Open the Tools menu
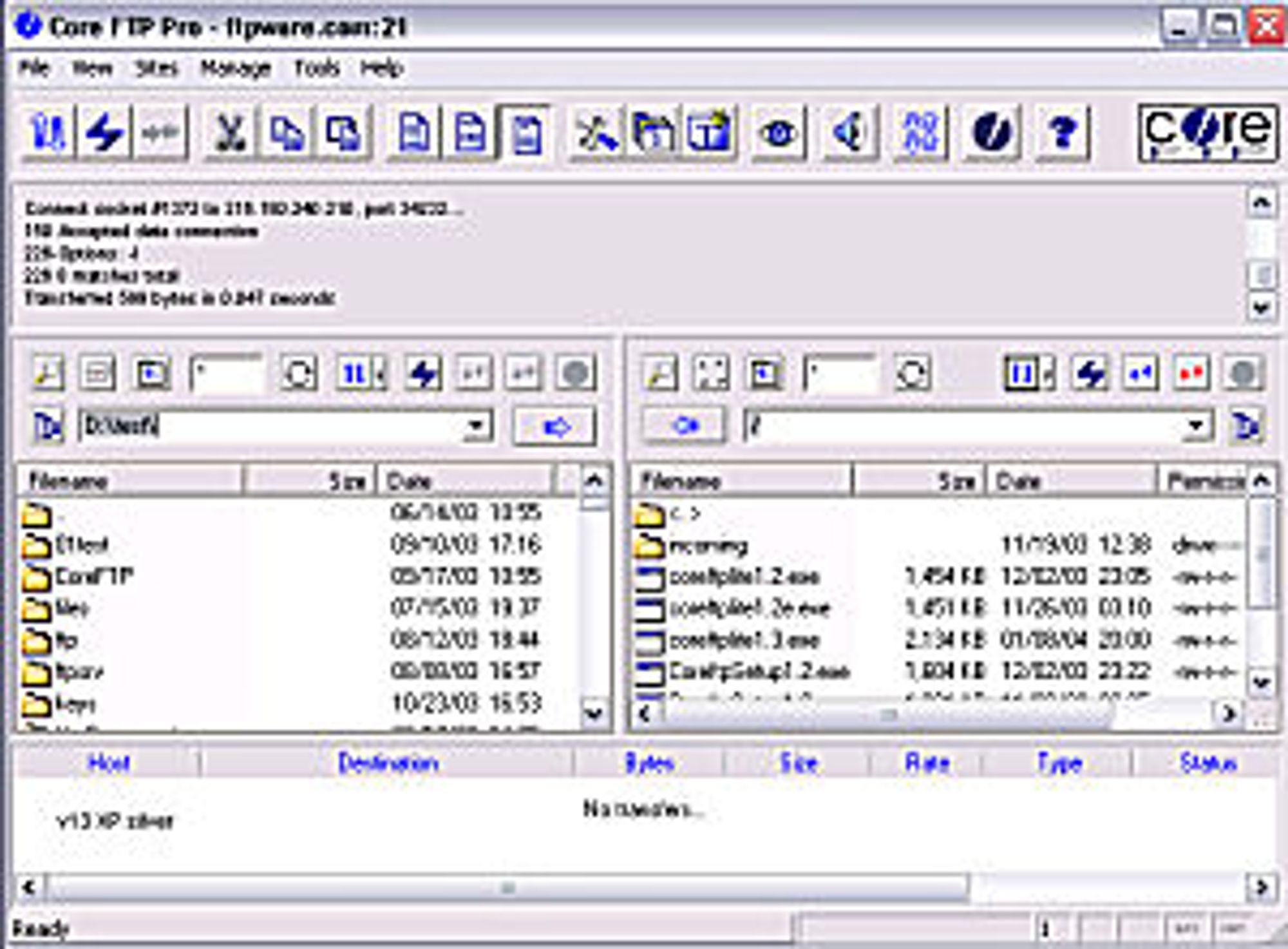 [x=316, y=68]
